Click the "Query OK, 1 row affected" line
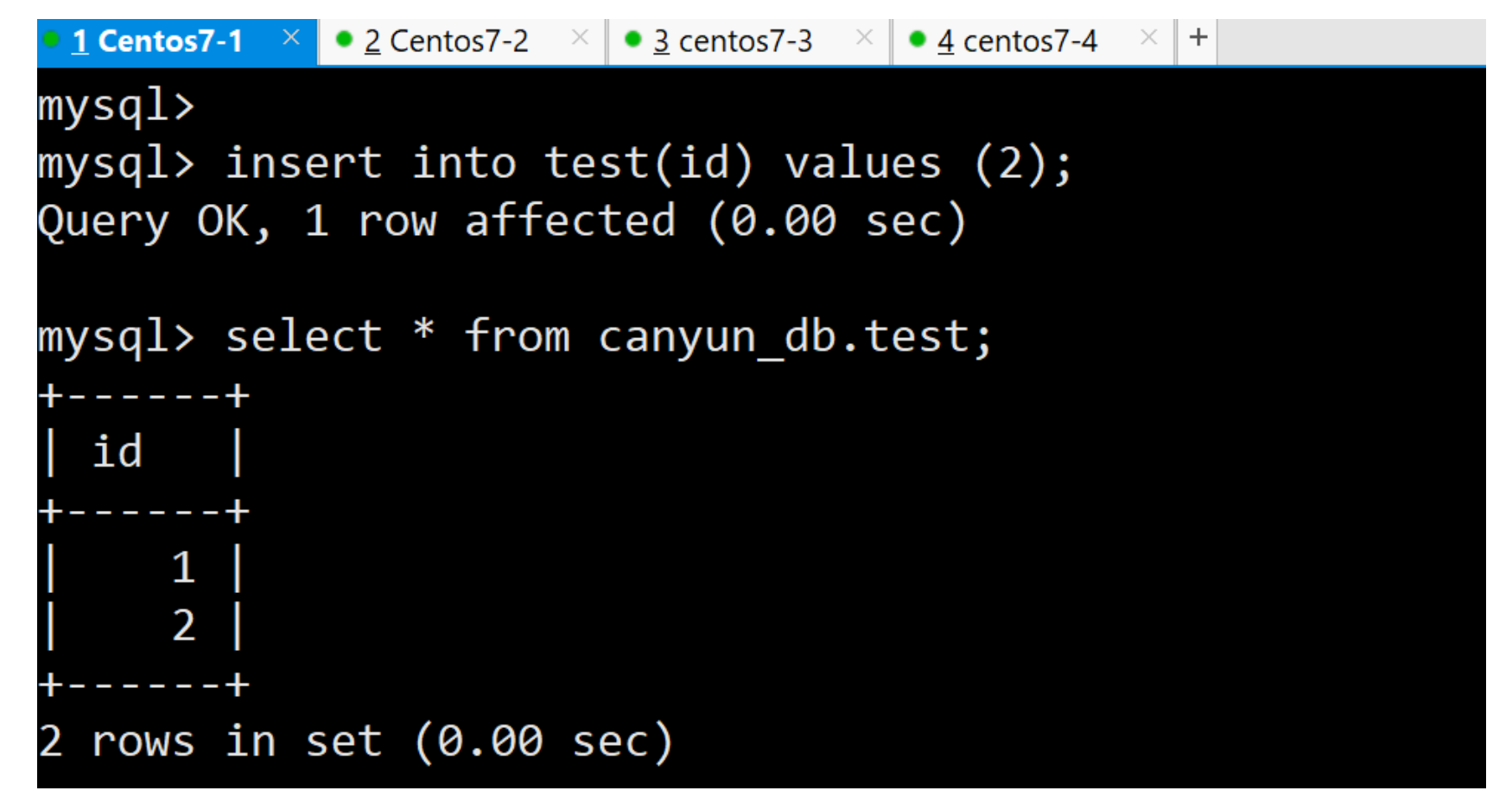This screenshot has width=1512, height=797. (501, 221)
